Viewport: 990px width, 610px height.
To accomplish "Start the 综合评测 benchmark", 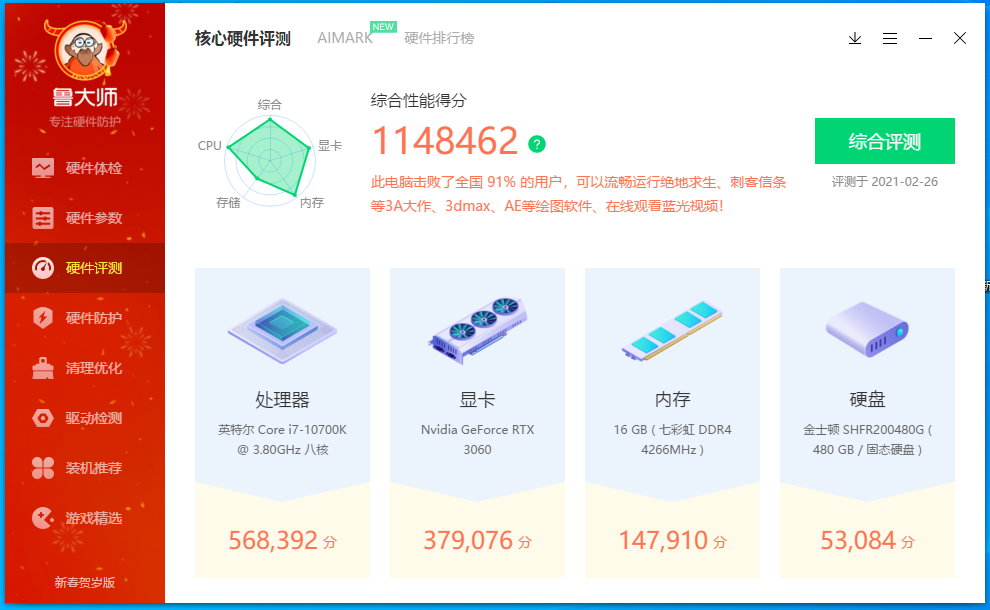I will point(885,141).
